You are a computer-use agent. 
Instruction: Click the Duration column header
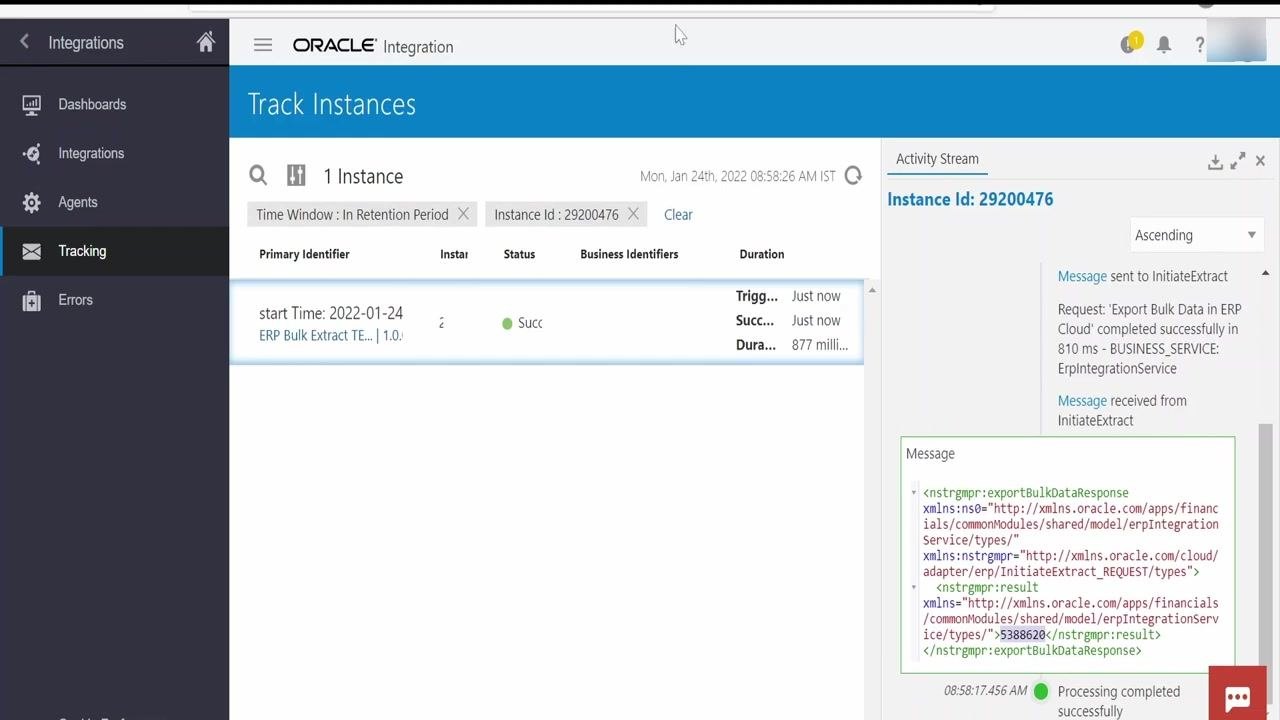(762, 254)
